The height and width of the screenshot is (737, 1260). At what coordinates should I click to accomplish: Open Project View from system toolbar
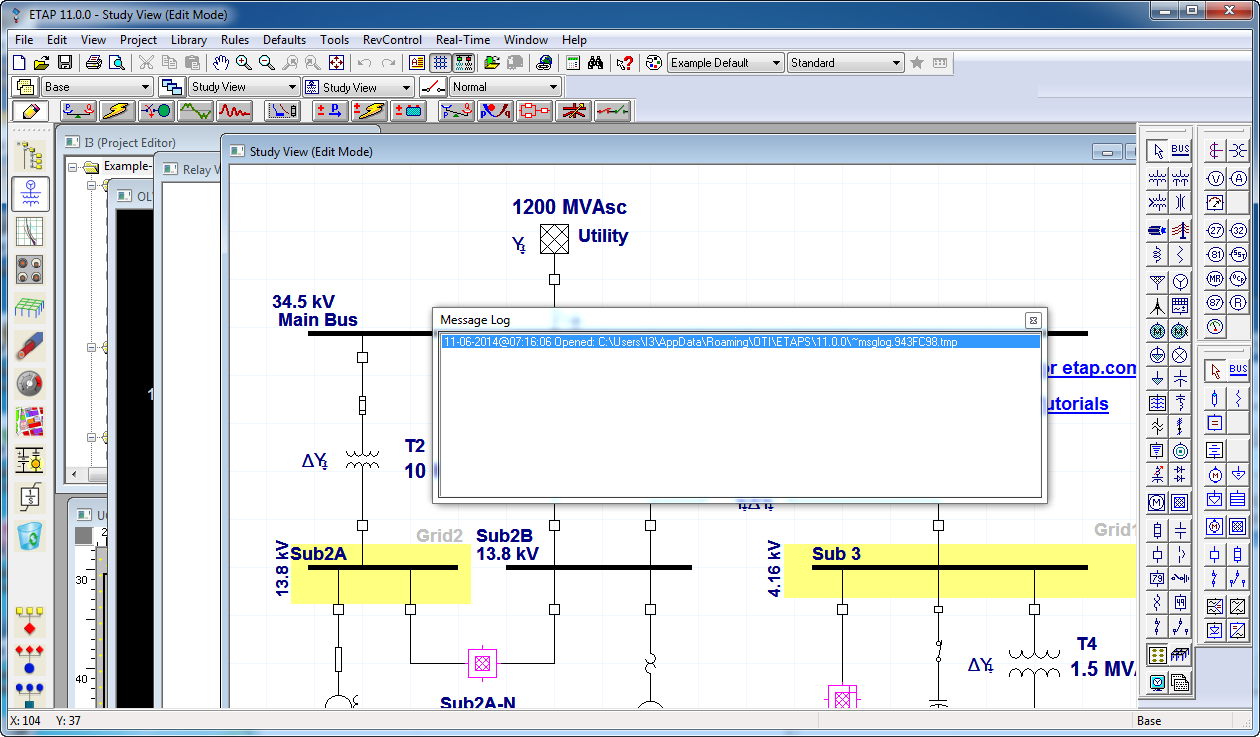click(x=31, y=156)
